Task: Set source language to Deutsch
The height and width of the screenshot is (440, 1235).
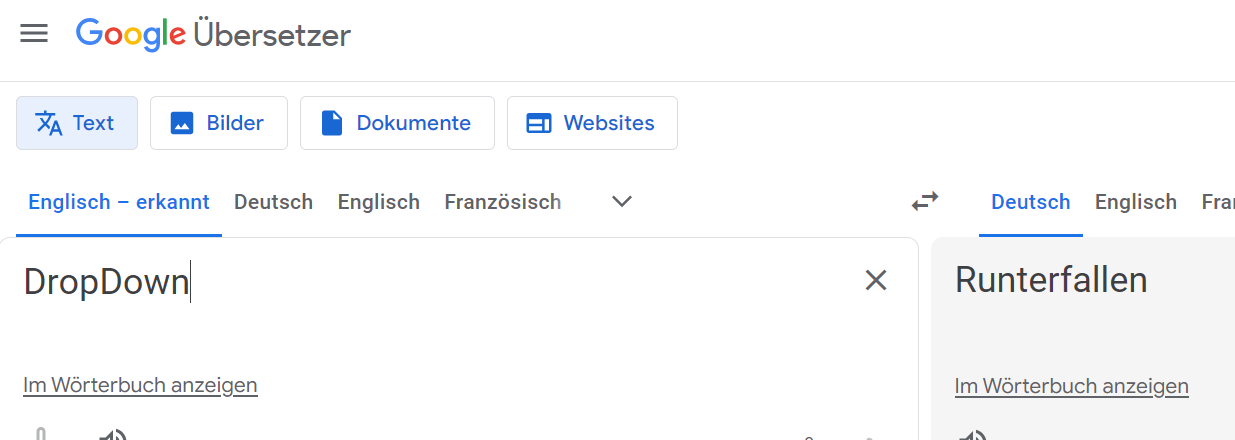Action: coord(273,202)
